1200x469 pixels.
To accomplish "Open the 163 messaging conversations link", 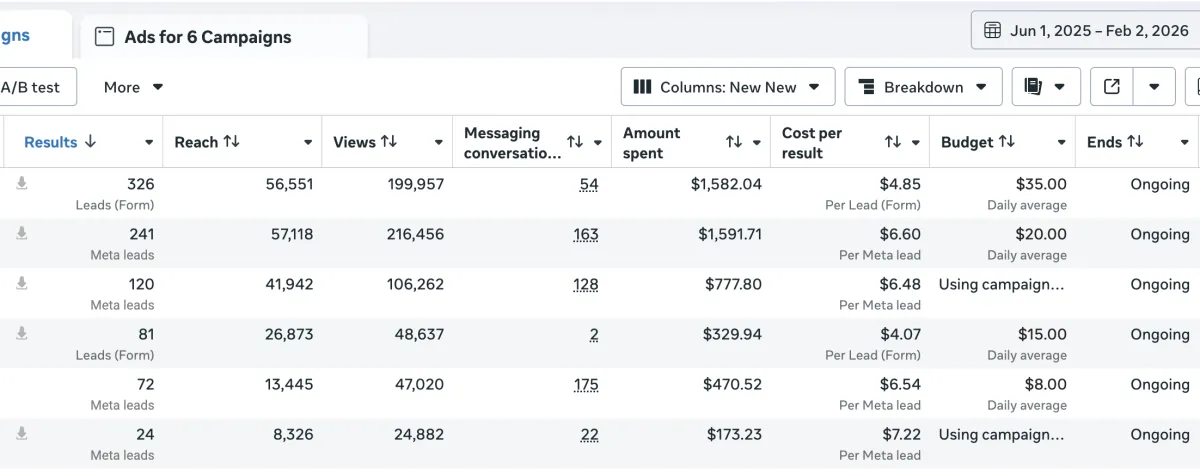I will [586, 234].
